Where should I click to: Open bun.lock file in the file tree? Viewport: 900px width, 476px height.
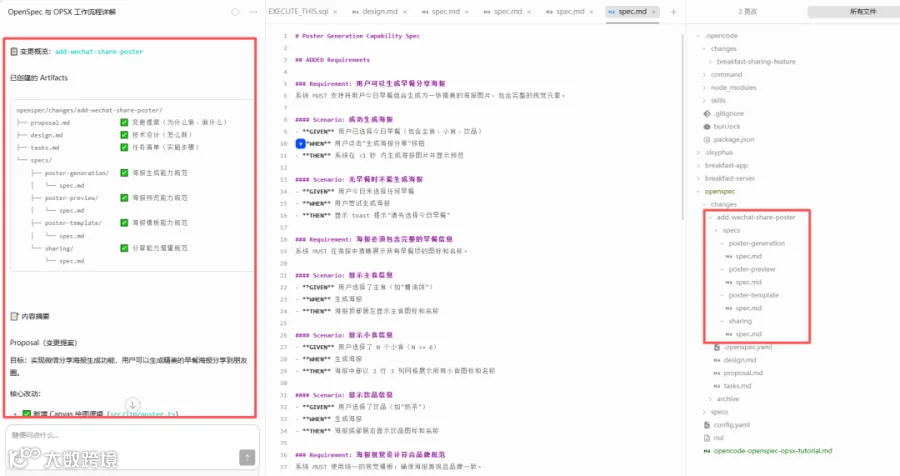727,126
